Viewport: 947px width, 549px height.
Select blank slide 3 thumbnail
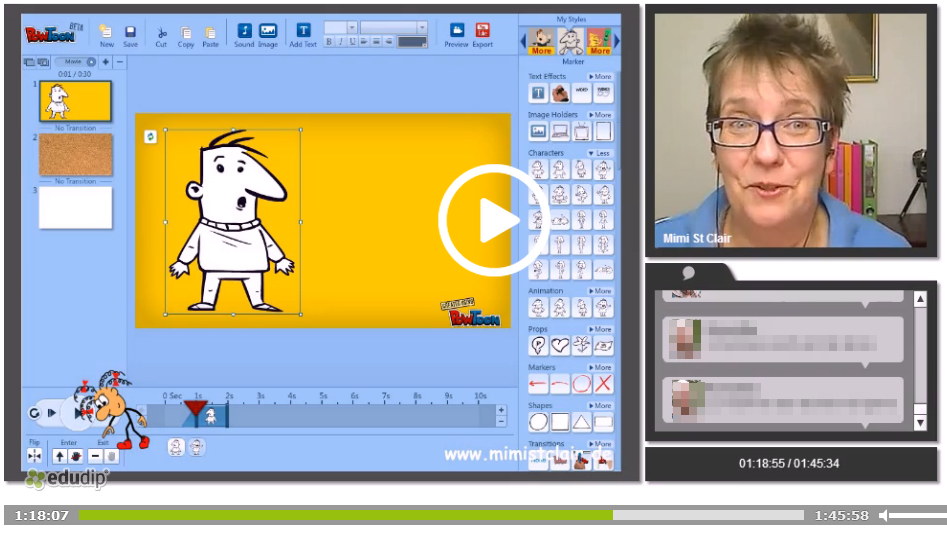(x=75, y=207)
